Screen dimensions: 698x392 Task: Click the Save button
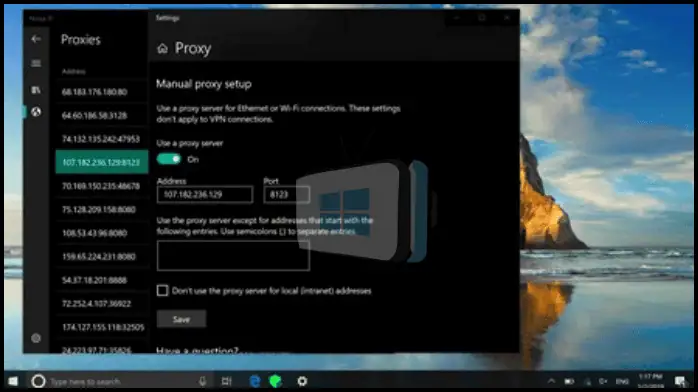[x=181, y=319]
